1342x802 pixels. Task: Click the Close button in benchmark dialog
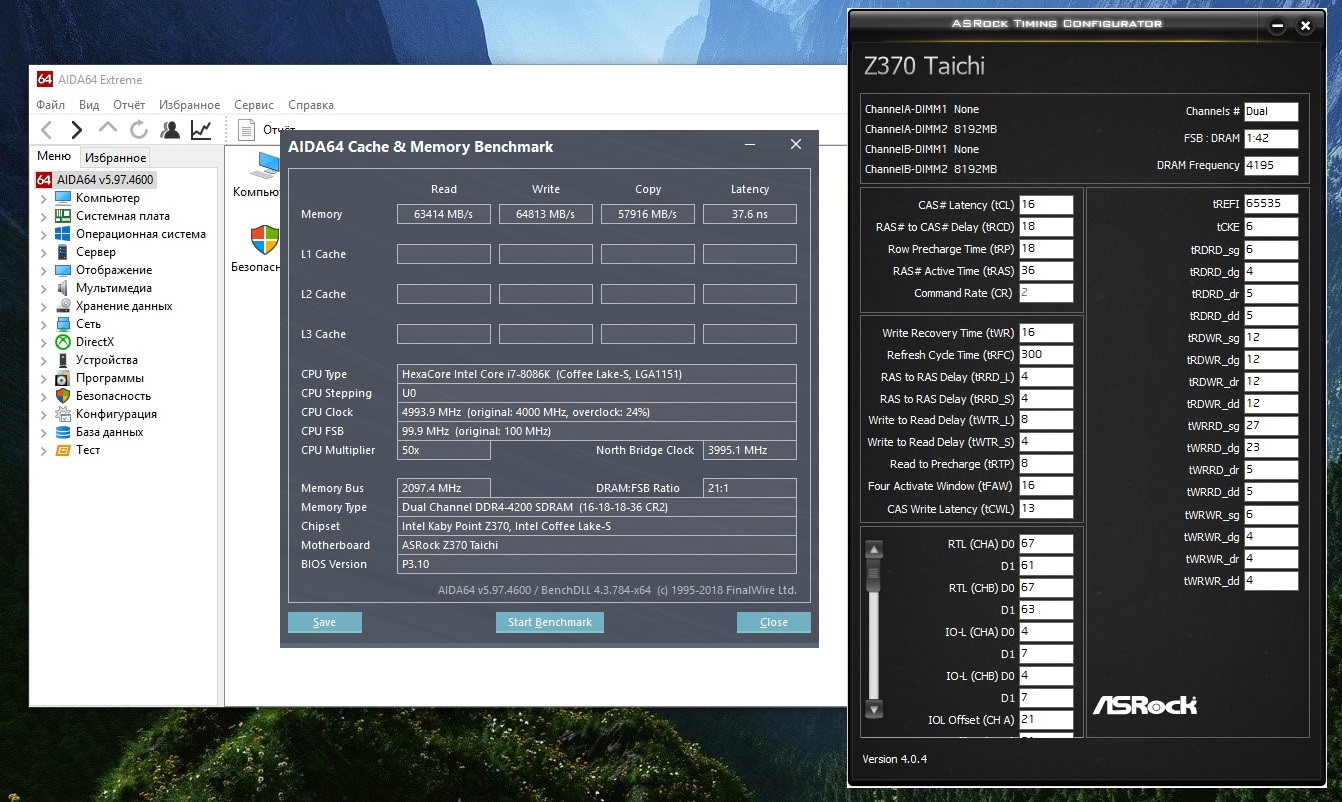click(774, 622)
